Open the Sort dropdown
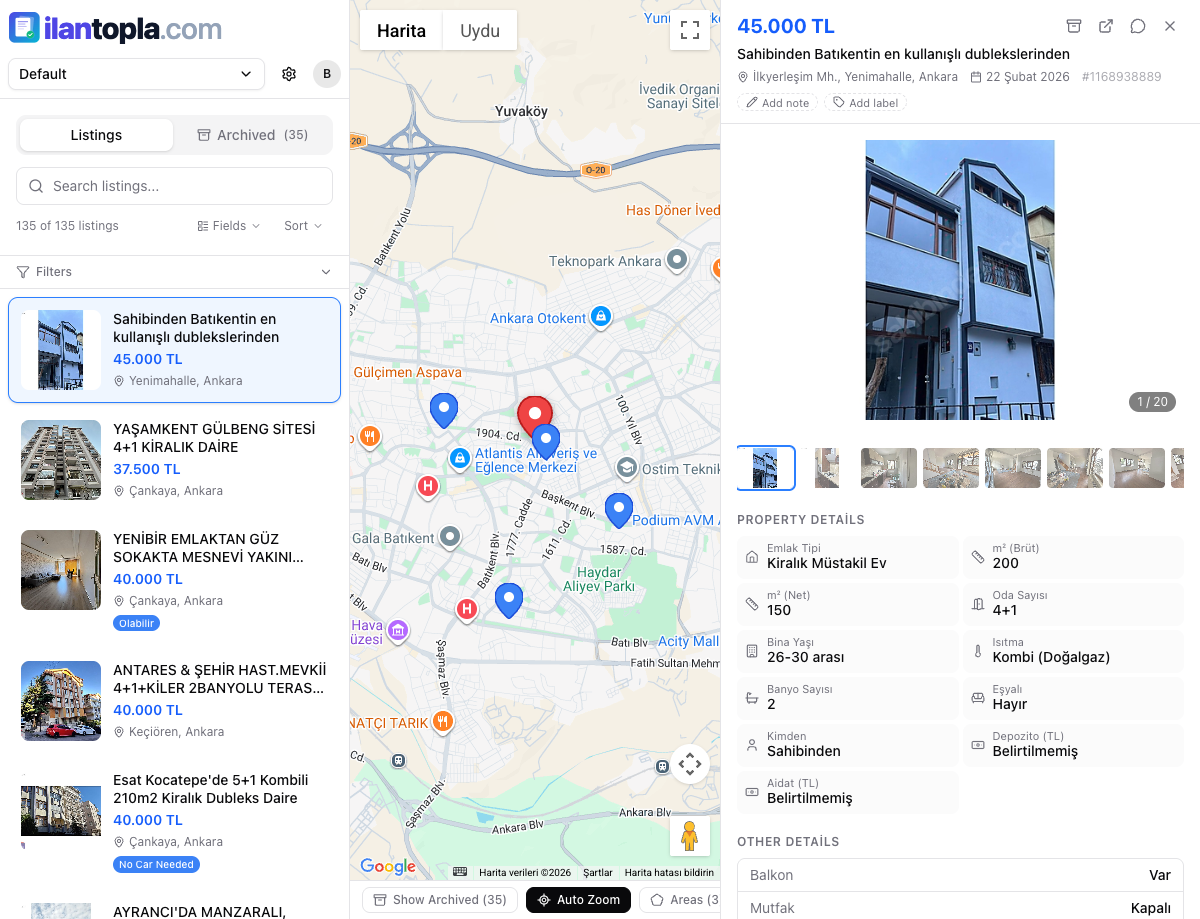 coord(303,226)
